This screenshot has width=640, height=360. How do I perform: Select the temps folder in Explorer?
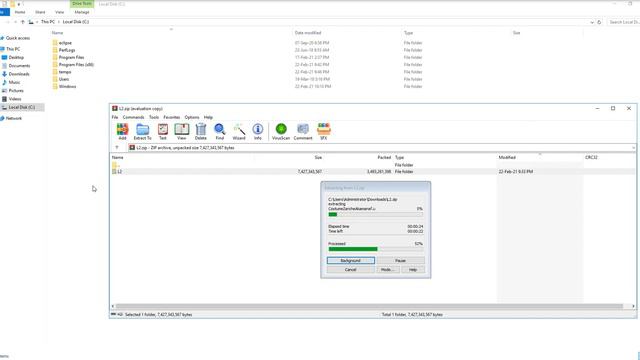[x=65, y=72]
